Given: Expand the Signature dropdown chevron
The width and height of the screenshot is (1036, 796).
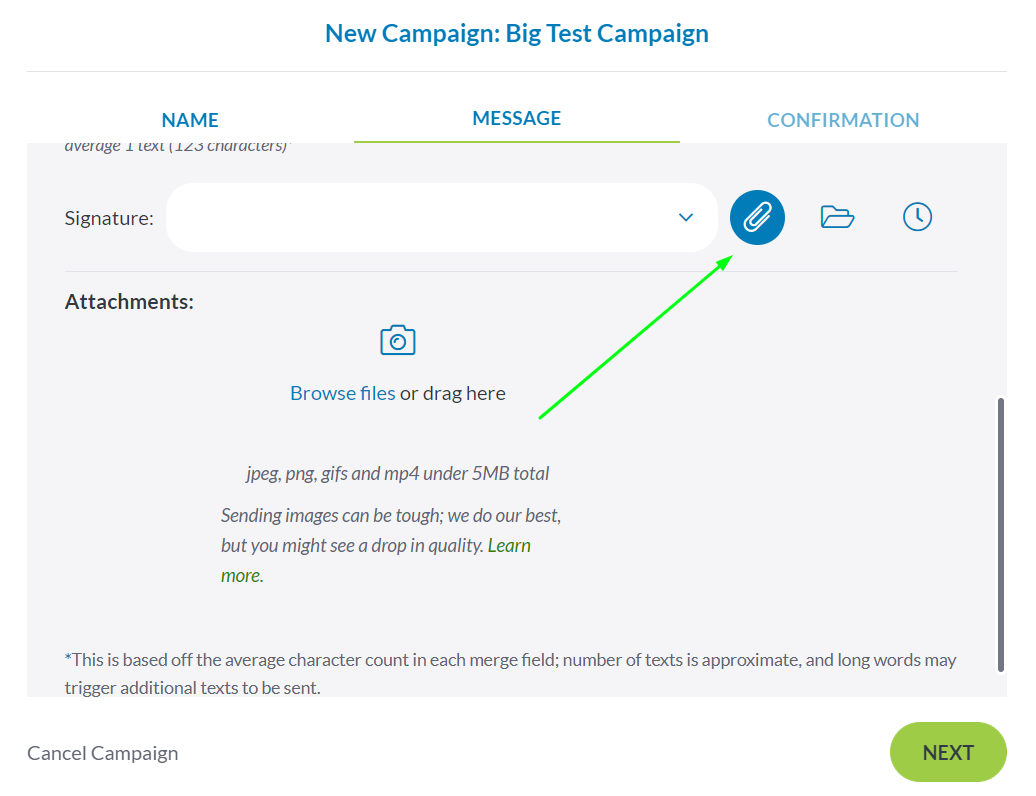Looking at the screenshot, I should pos(686,218).
